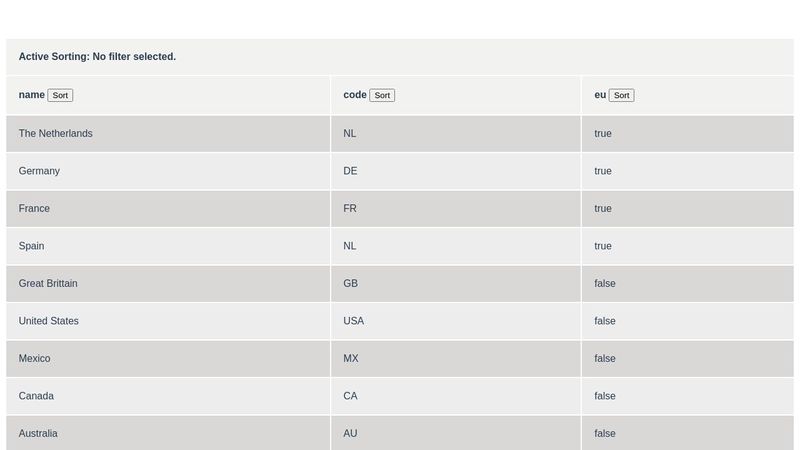Click the AU country code cell
The image size is (800, 450).
pyautogui.click(x=350, y=434)
